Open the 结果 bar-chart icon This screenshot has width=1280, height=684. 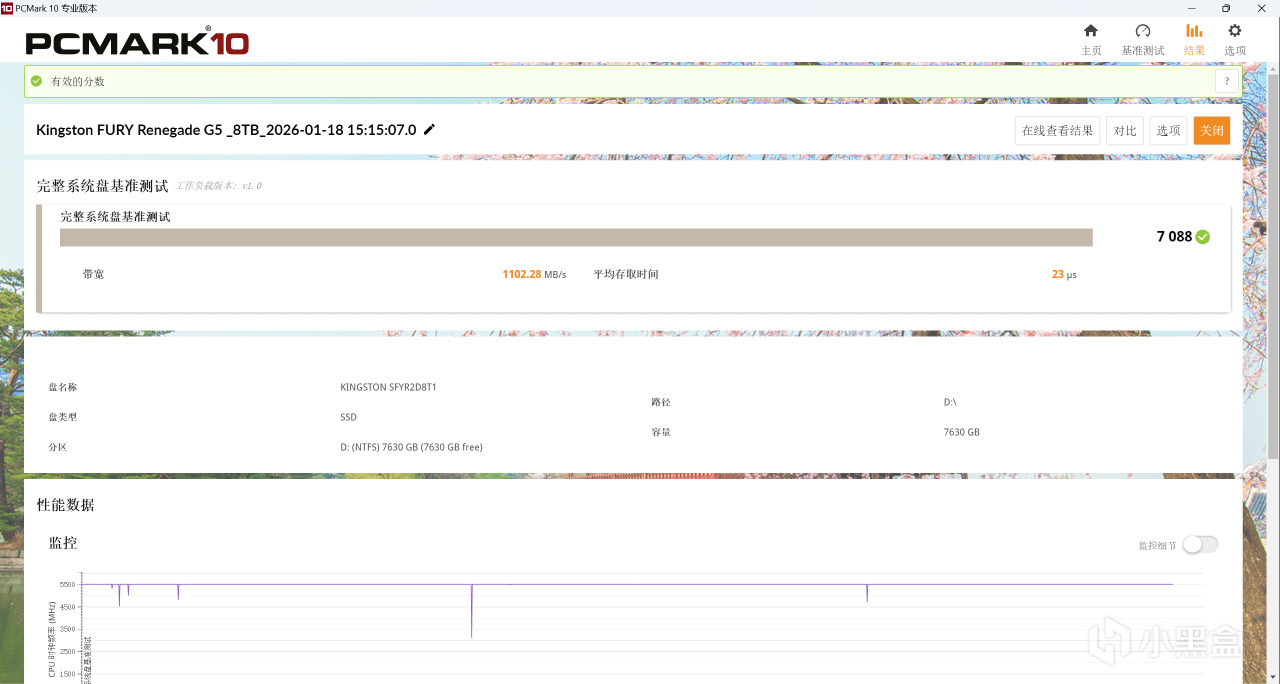(1194, 31)
